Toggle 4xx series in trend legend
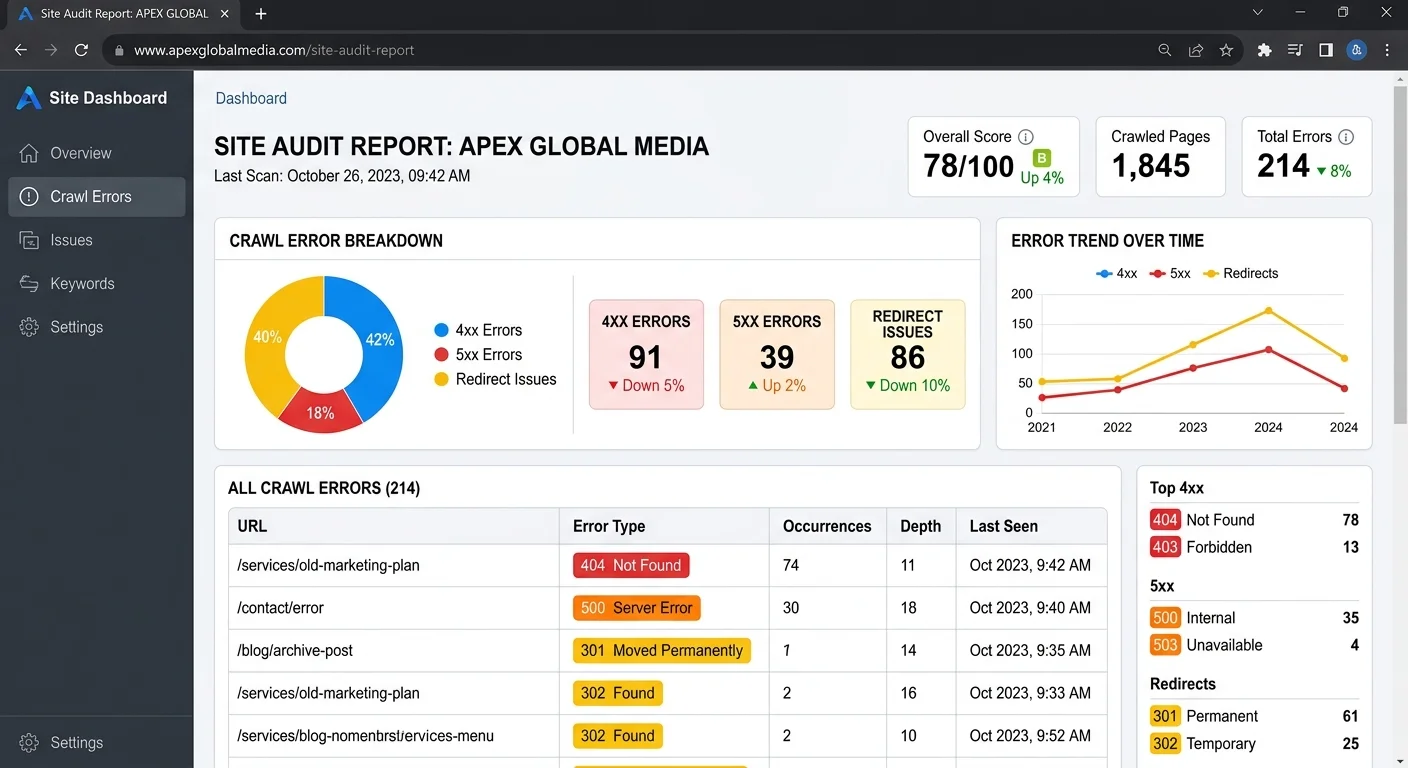 (1117, 273)
